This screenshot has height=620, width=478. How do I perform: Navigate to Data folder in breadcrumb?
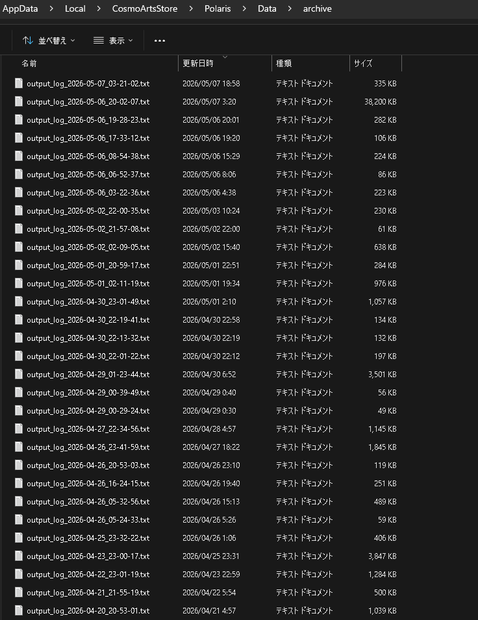(267, 9)
